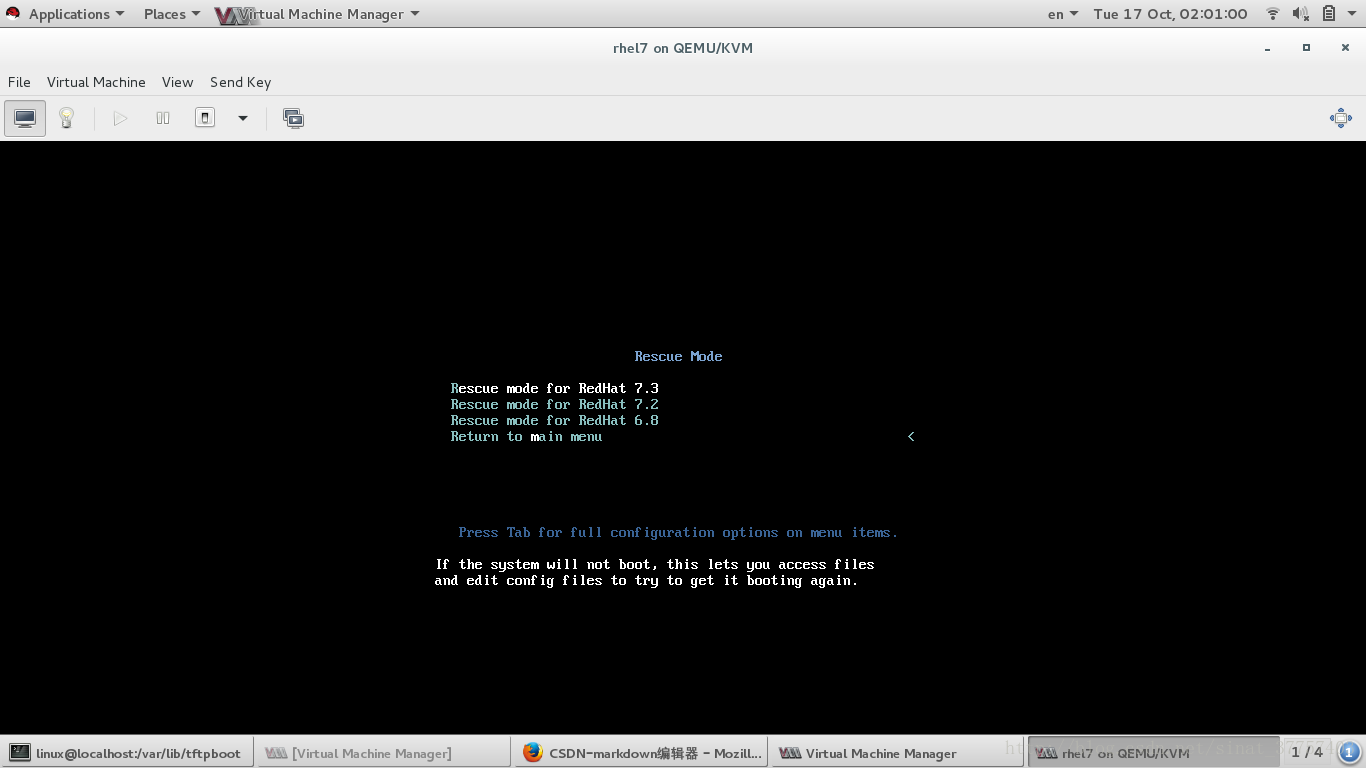Open the Applications menu
The width and height of the screenshot is (1366, 768).
coord(76,14)
